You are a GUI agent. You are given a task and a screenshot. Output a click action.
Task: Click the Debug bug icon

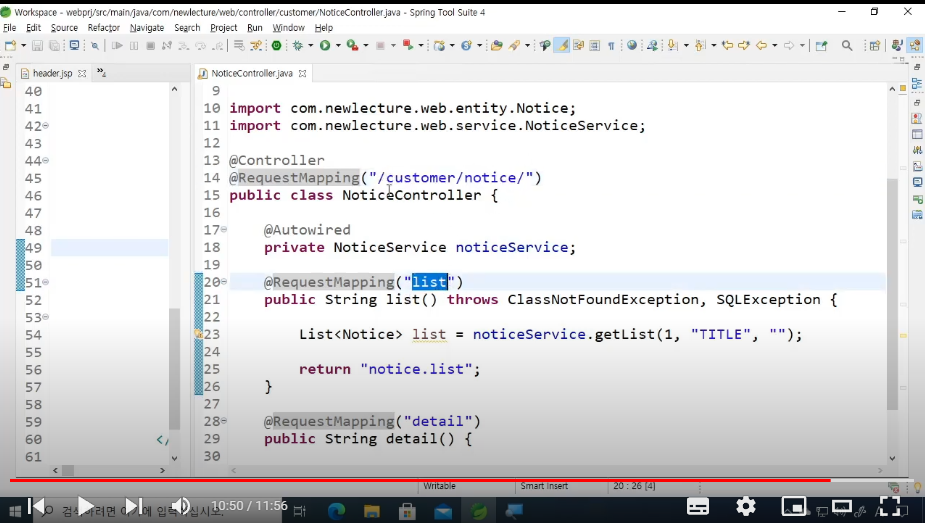[x=298, y=45]
